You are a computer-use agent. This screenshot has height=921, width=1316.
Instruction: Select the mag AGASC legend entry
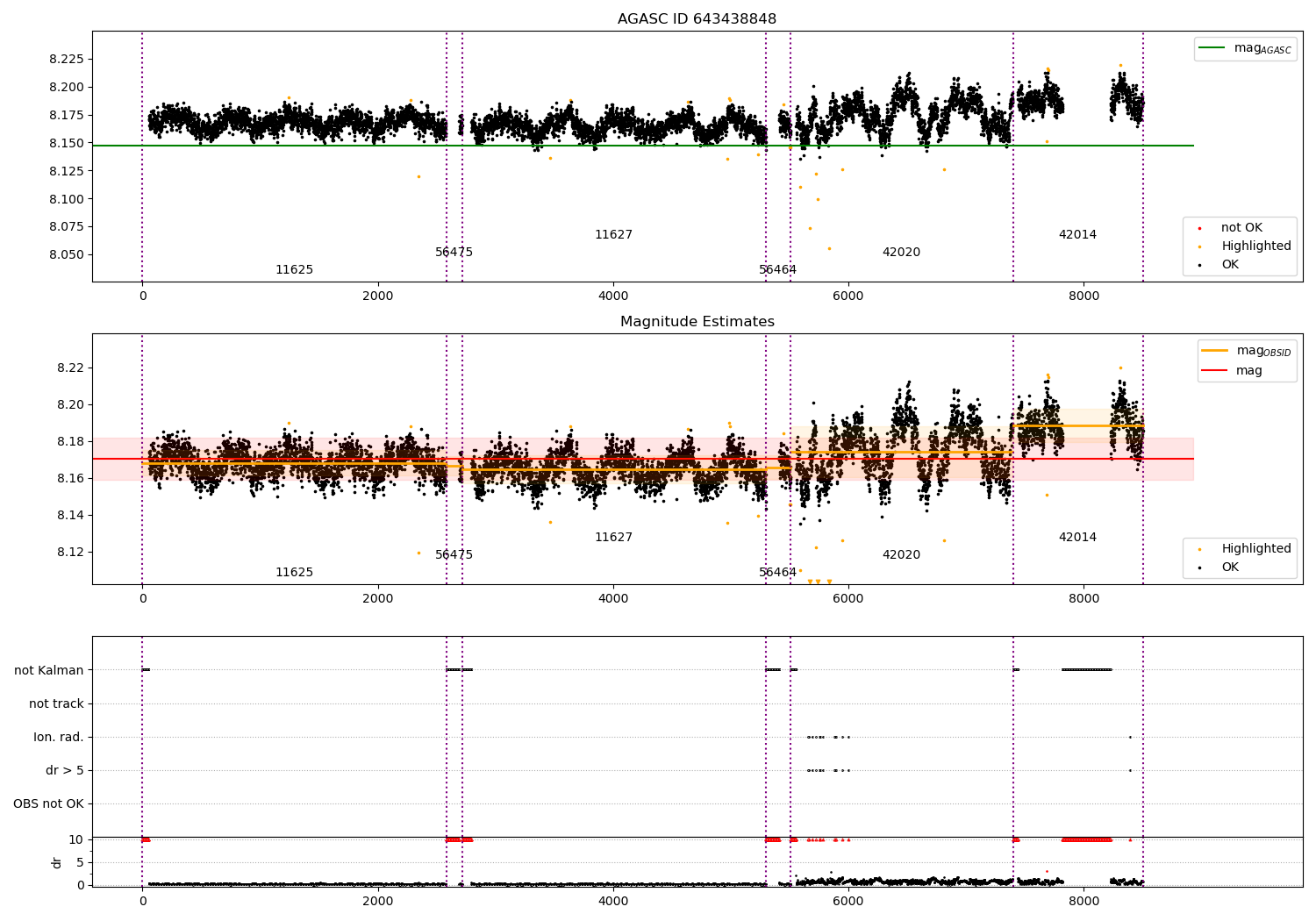pos(1245,48)
